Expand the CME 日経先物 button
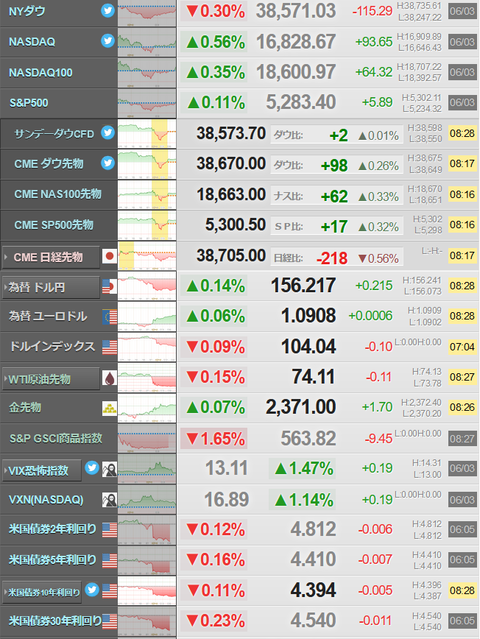The height and width of the screenshot is (639, 480). [x=51, y=257]
